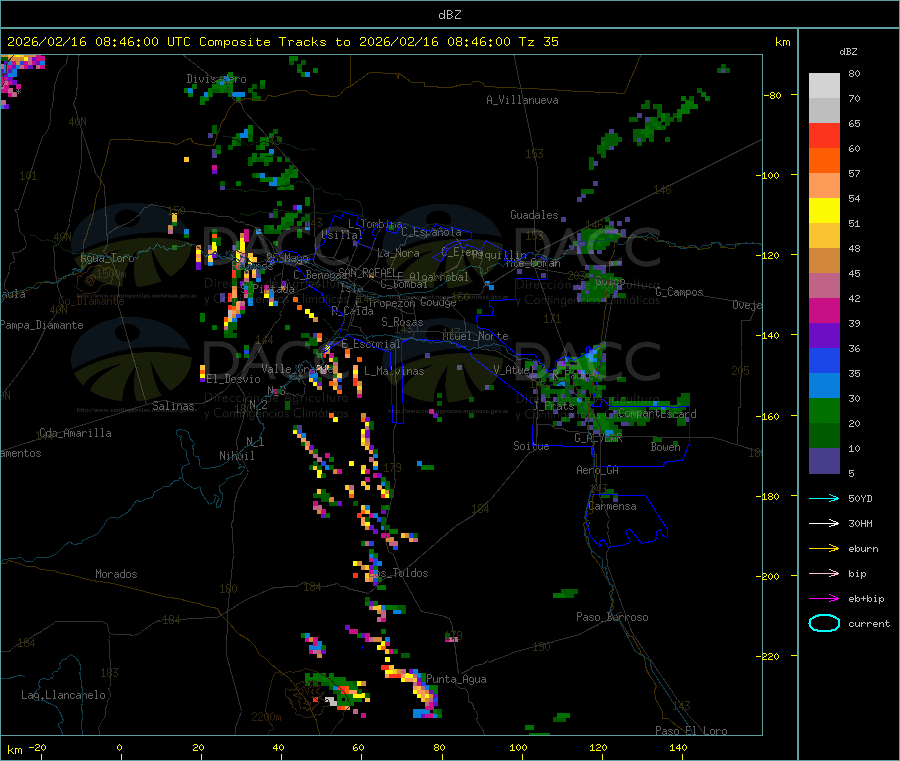This screenshot has height=761, width=900.
Task: Click the Nihuil map label
Action: click(x=237, y=456)
